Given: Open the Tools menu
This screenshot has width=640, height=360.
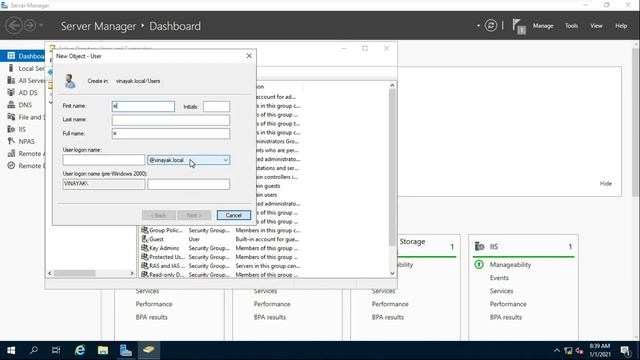Looking at the screenshot, I should [x=571, y=26].
